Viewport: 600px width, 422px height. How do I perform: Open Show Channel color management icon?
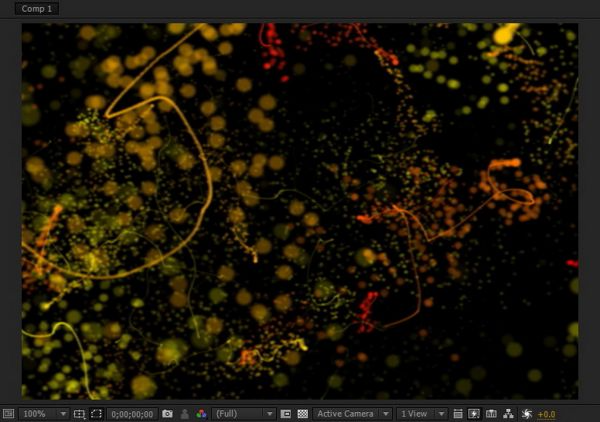tap(201, 414)
